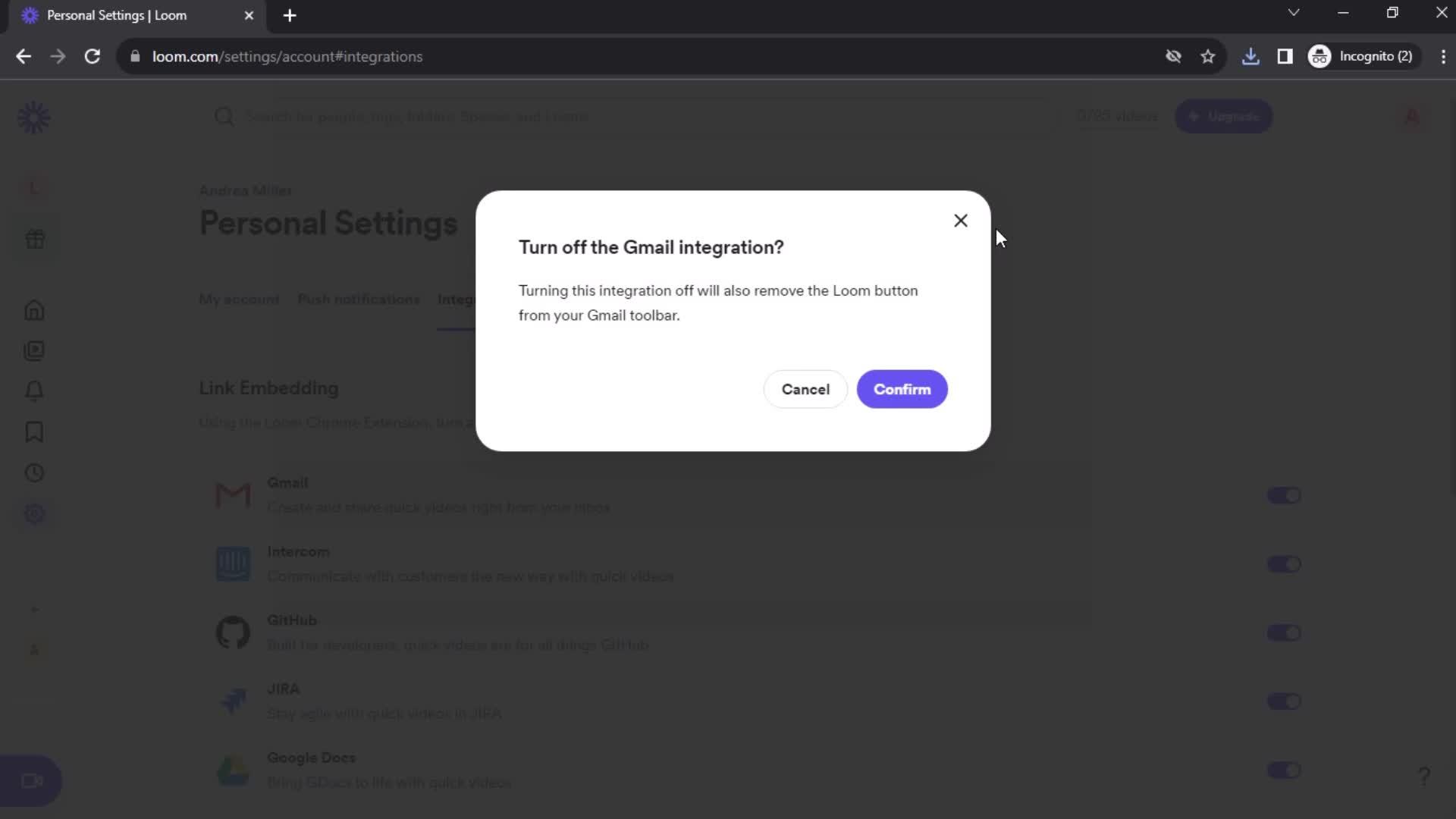Screen dimensions: 1456x819
Task: Click the Cancel button in dialog
Action: tap(808, 390)
